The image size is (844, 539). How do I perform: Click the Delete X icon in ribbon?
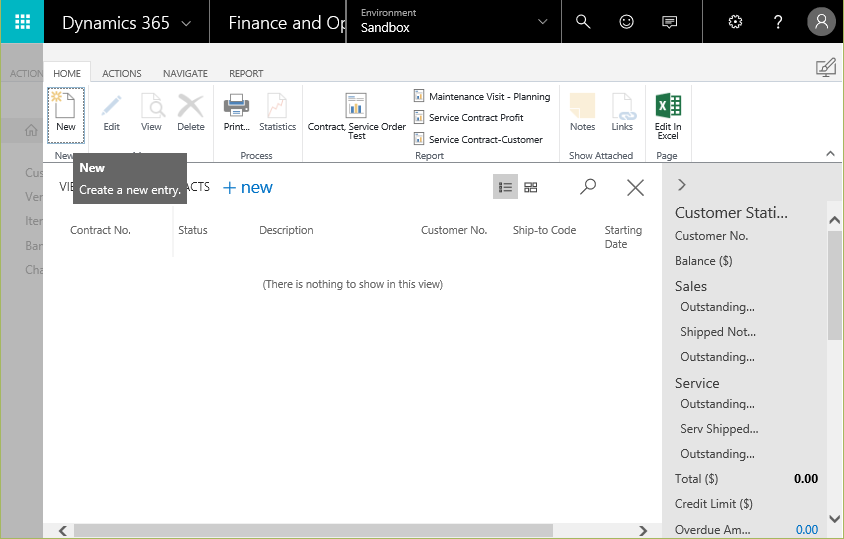pos(191,113)
